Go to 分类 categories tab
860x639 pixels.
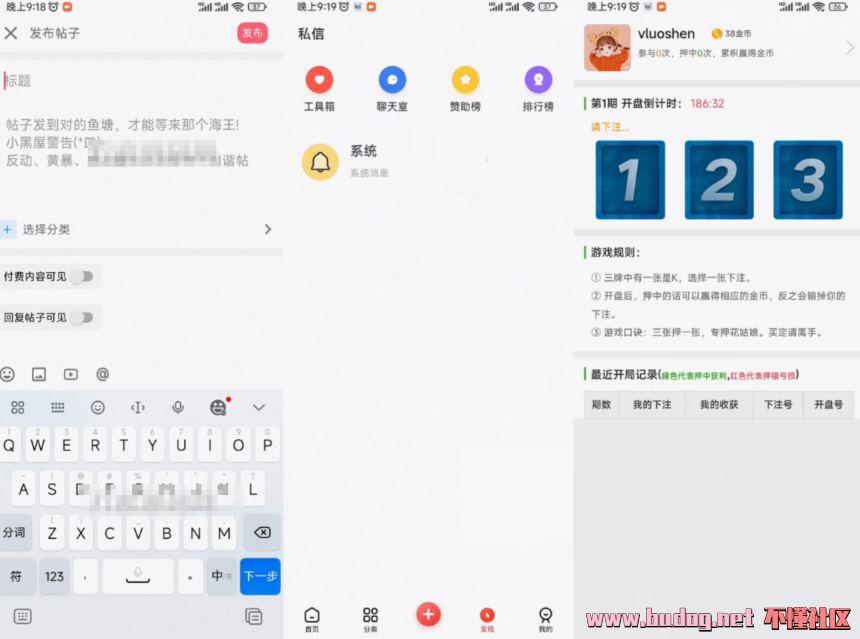point(370,620)
